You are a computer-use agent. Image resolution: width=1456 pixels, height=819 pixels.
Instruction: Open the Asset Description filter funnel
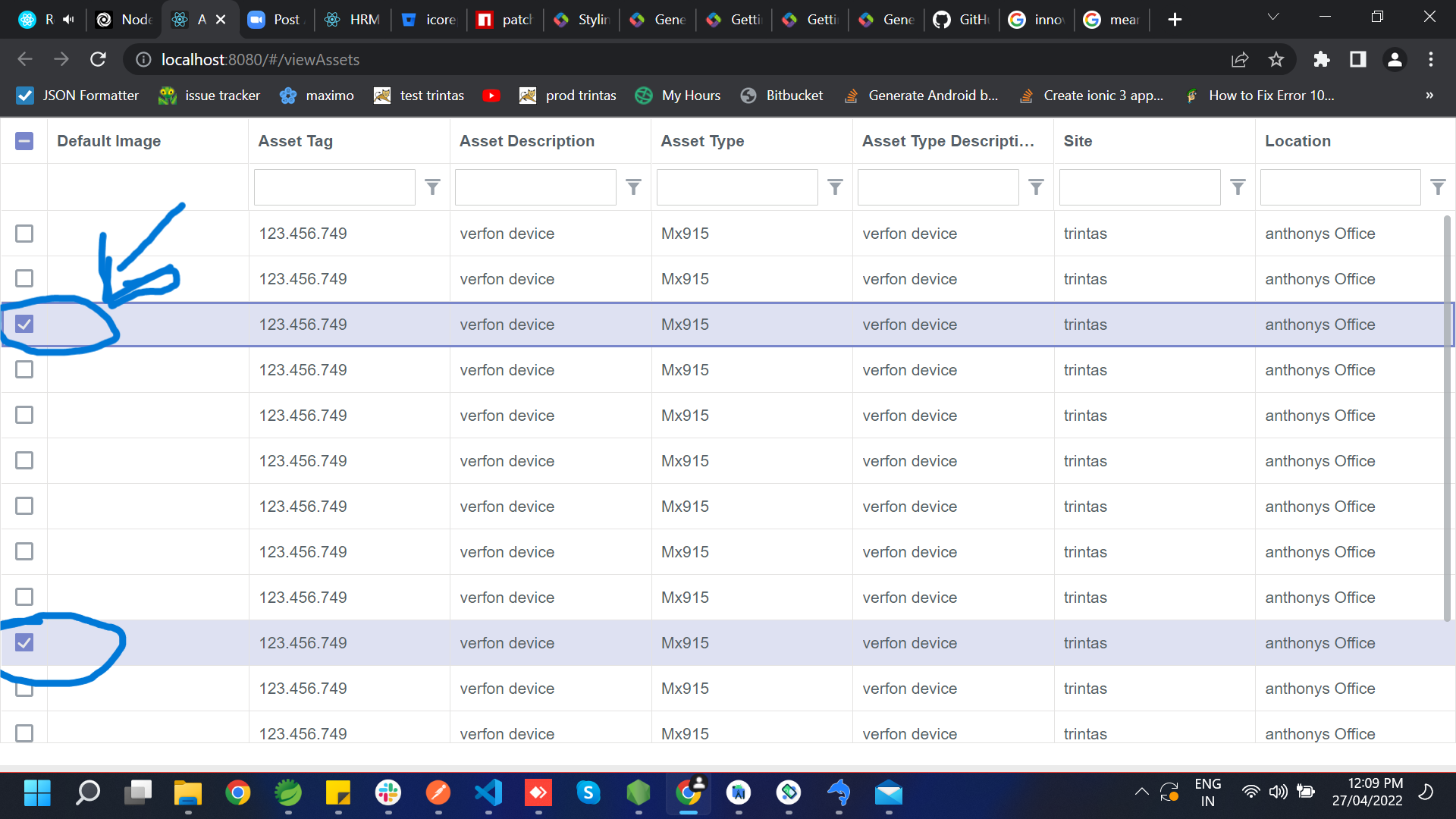coord(633,187)
